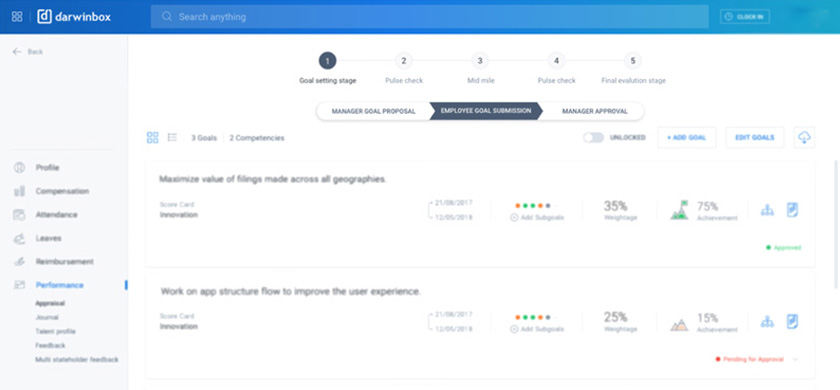Click the EDIT GOALS button
The image size is (840, 390).
click(755, 138)
